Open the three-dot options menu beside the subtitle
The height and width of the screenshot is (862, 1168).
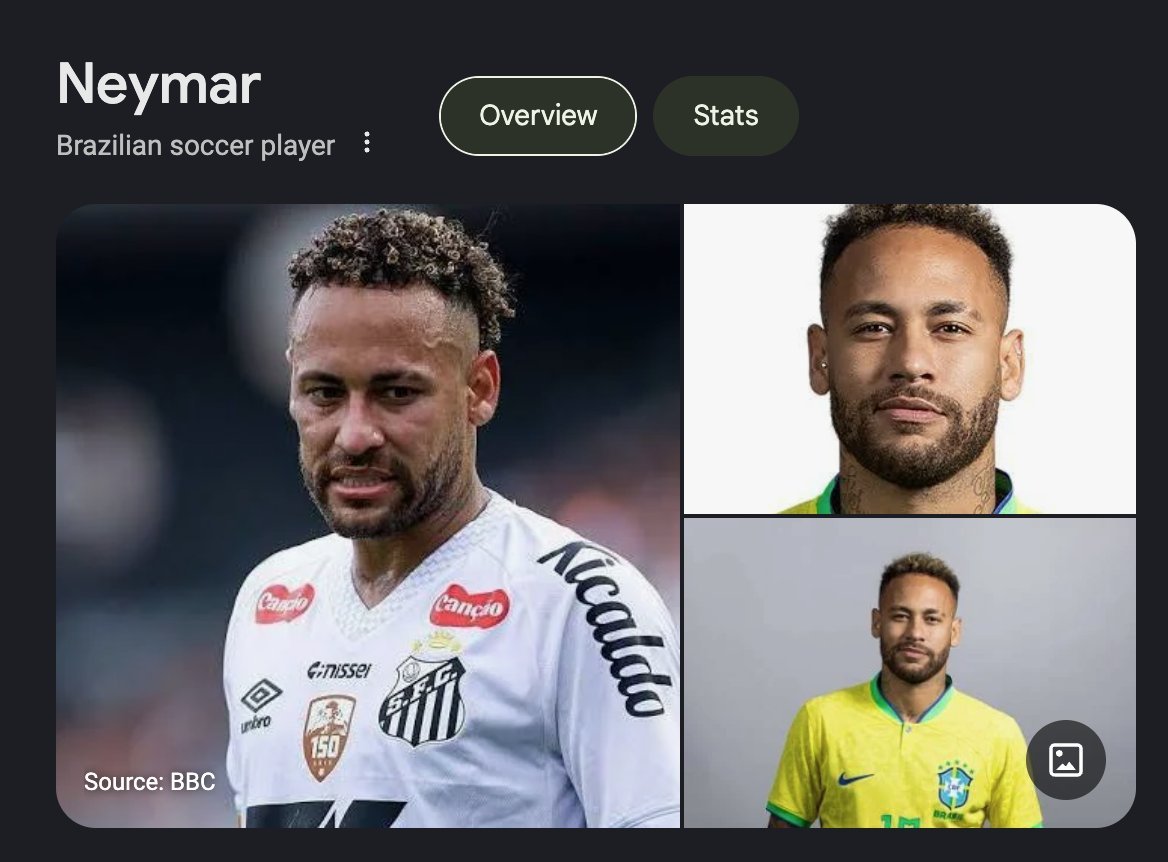click(x=366, y=142)
